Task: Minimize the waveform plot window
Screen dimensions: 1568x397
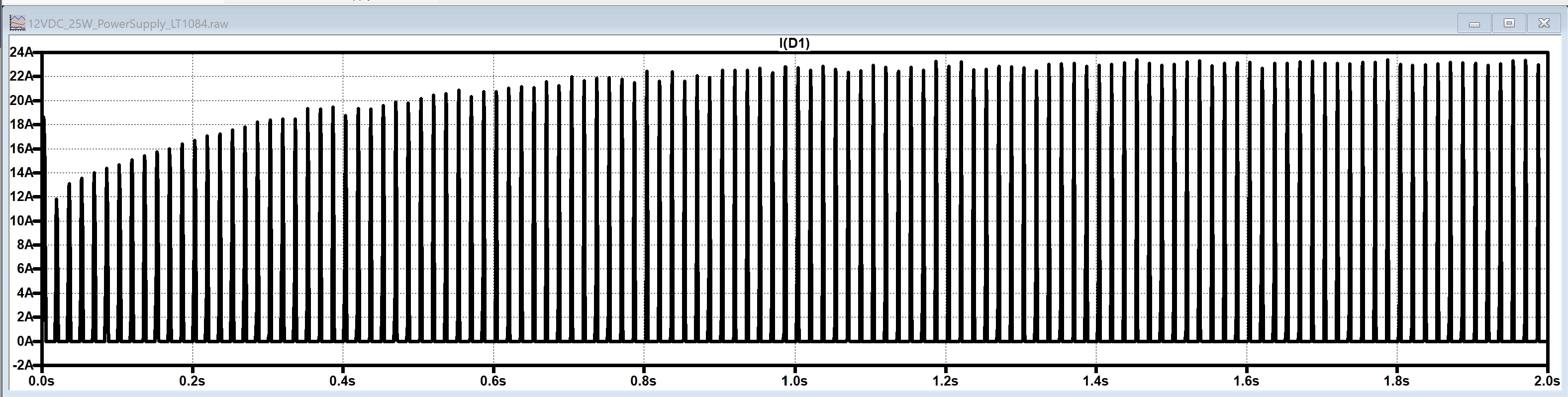Action: click(x=1474, y=24)
